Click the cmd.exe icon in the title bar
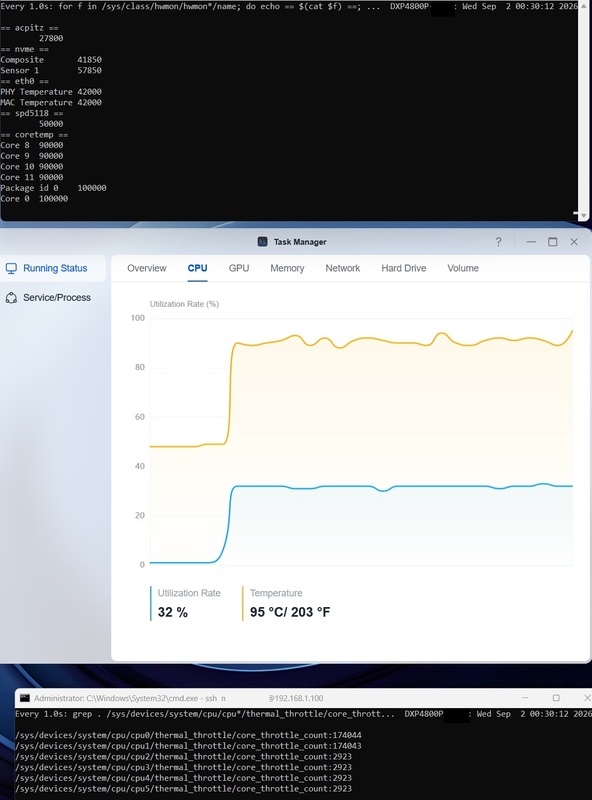The width and height of the screenshot is (592, 800). point(24,698)
